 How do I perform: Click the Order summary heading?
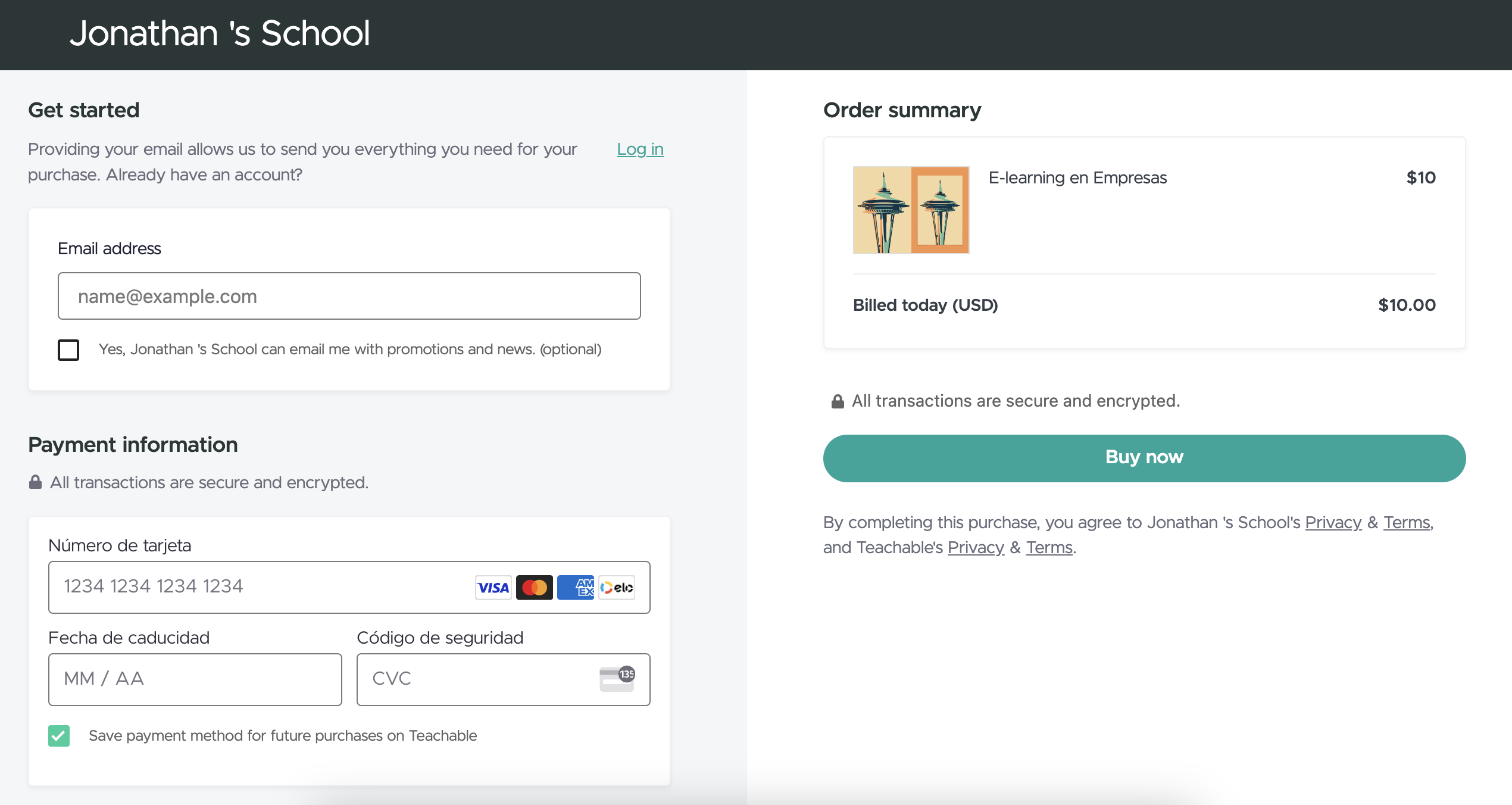(902, 110)
